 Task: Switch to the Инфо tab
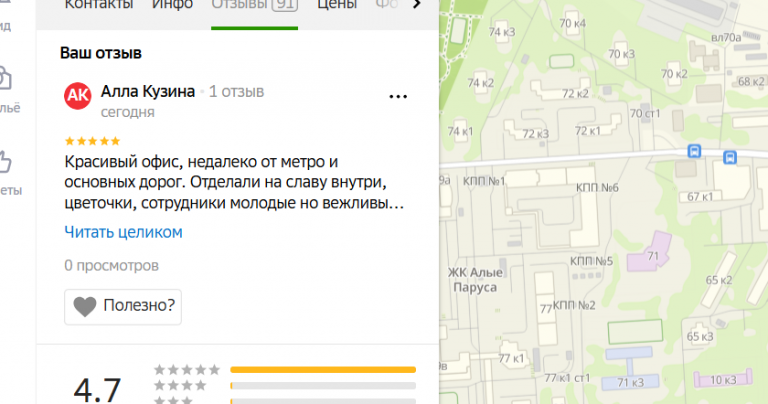tap(172, 5)
